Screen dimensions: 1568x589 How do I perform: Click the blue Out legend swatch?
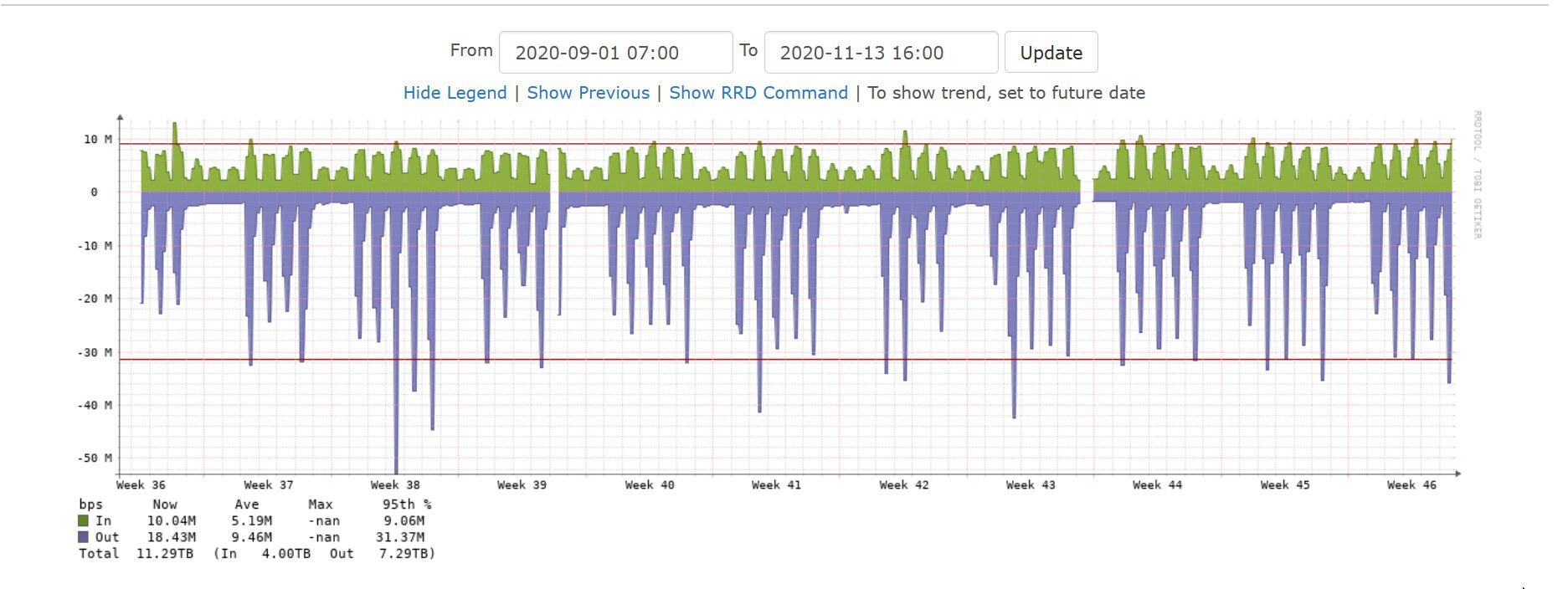84,537
